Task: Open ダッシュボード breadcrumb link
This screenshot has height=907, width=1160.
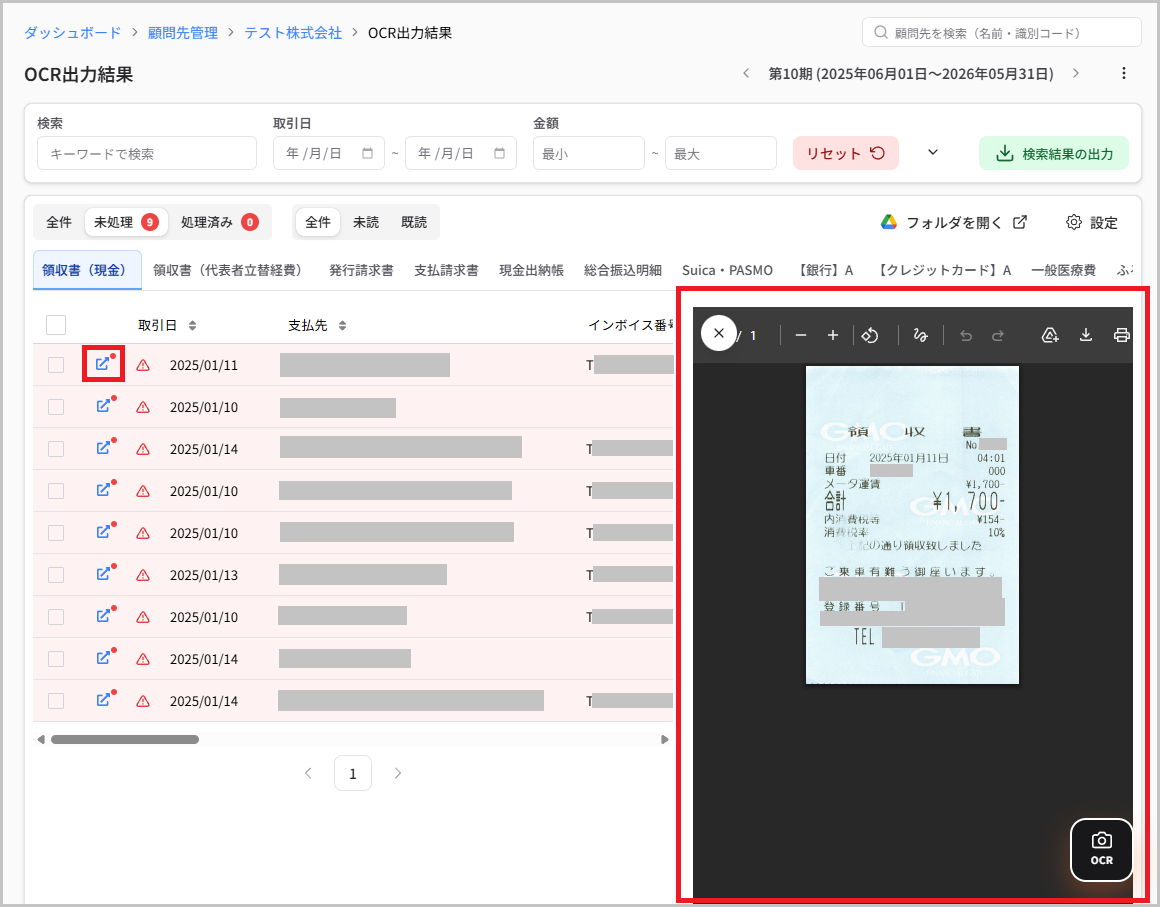Action: tap(72, 33)
